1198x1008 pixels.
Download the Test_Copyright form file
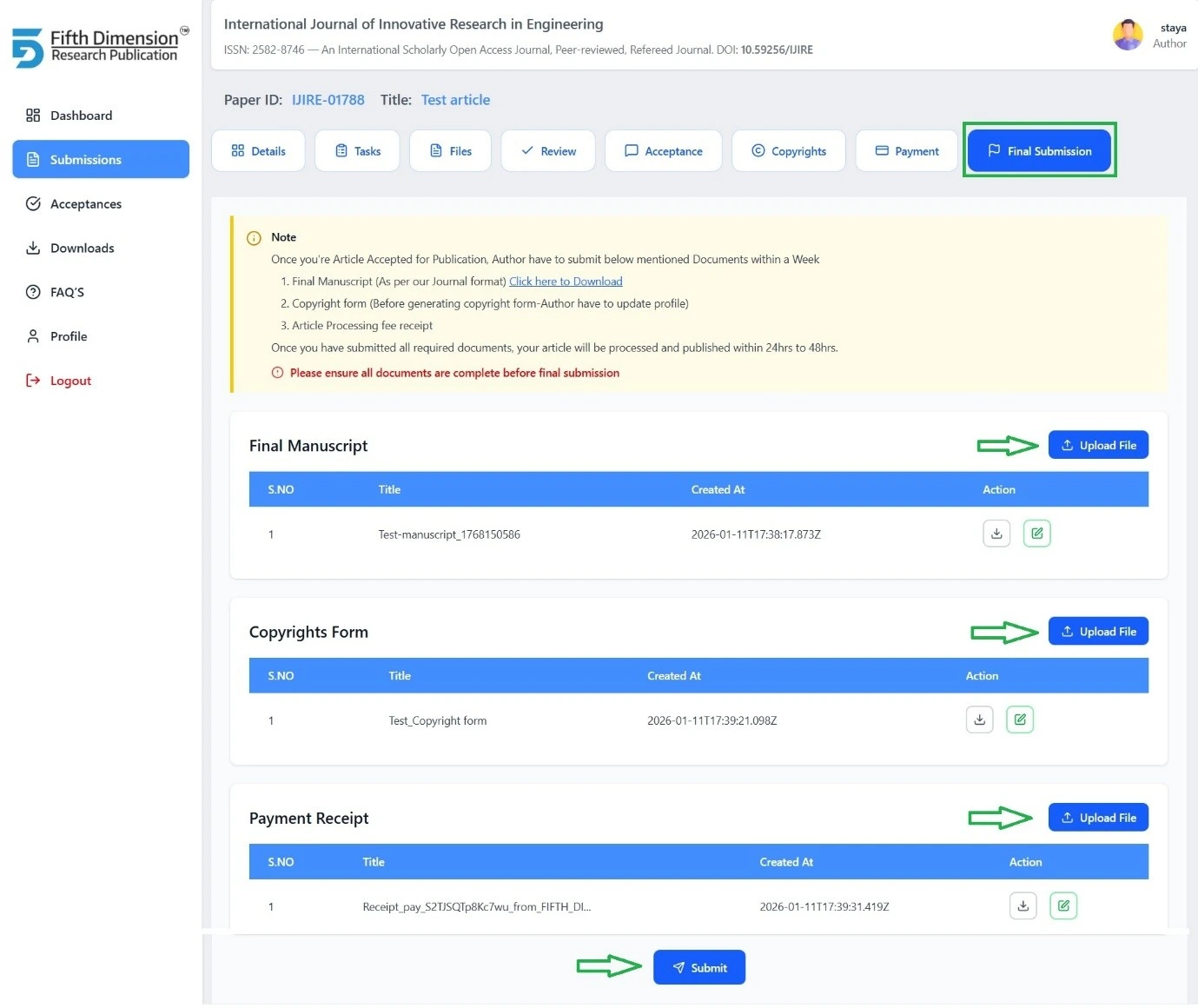pos(979,720)
